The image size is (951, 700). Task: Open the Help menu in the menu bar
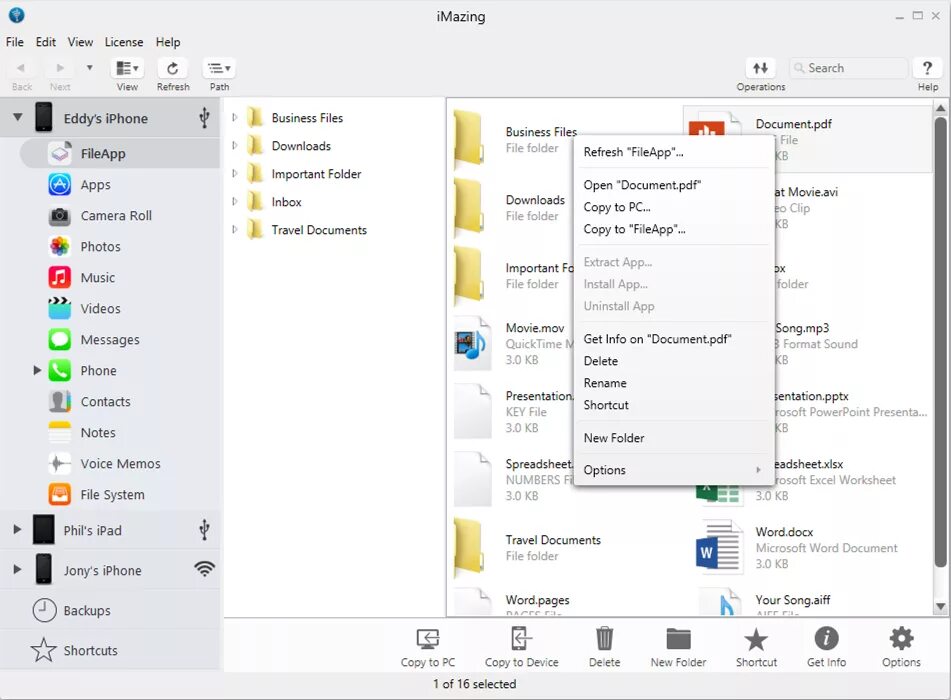168,42
